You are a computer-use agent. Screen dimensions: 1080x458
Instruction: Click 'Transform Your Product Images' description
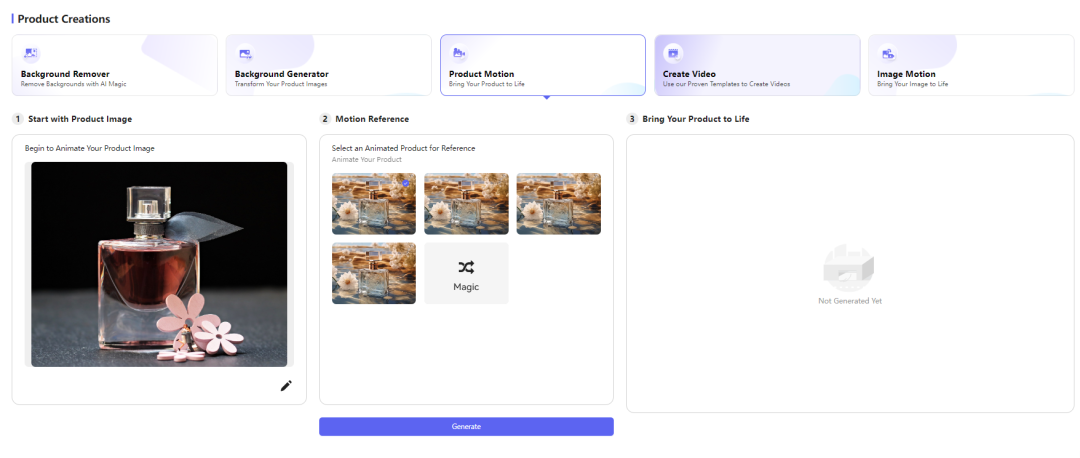281,84
